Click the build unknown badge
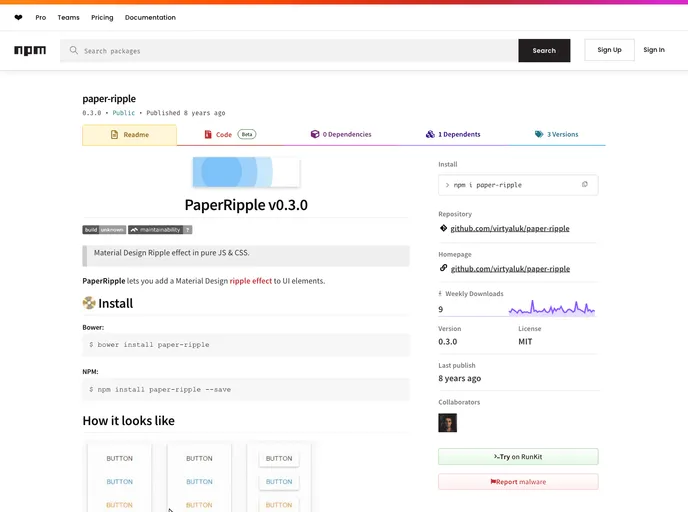The image size is (688, 512). (x=104, y=229)
